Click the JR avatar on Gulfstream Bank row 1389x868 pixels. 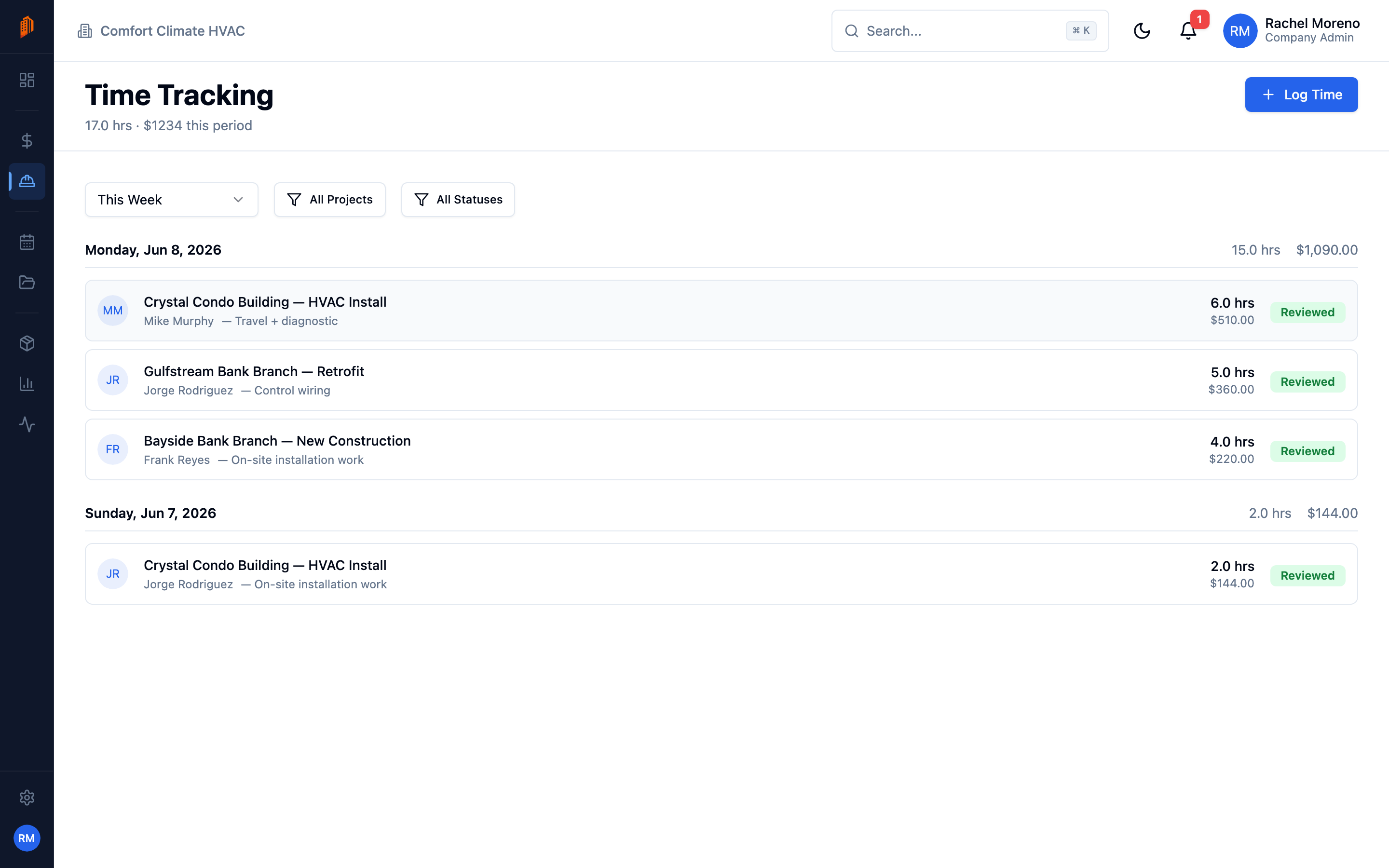(x=112, y=380)
